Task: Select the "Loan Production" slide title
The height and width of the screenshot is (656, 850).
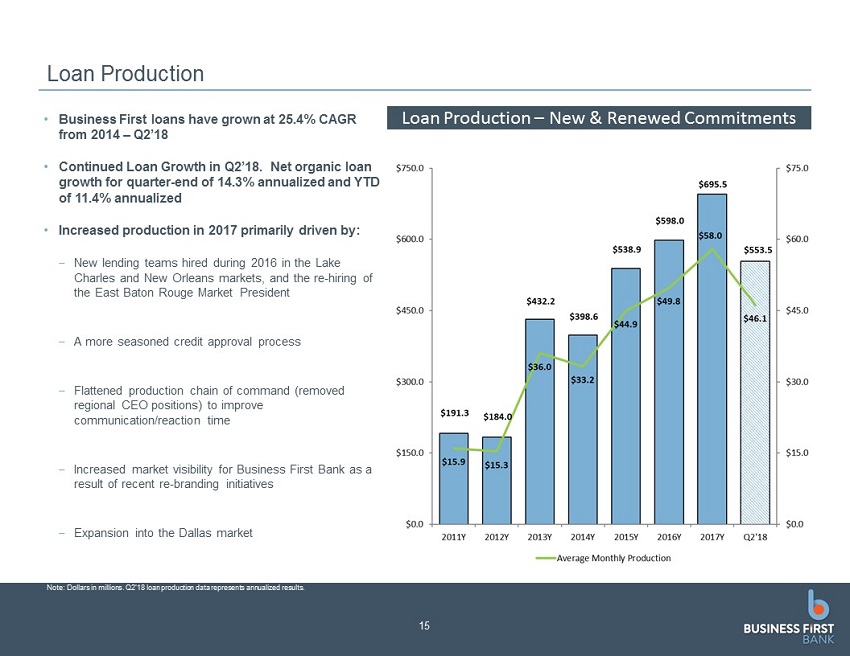Action: [x=125, y=74]
